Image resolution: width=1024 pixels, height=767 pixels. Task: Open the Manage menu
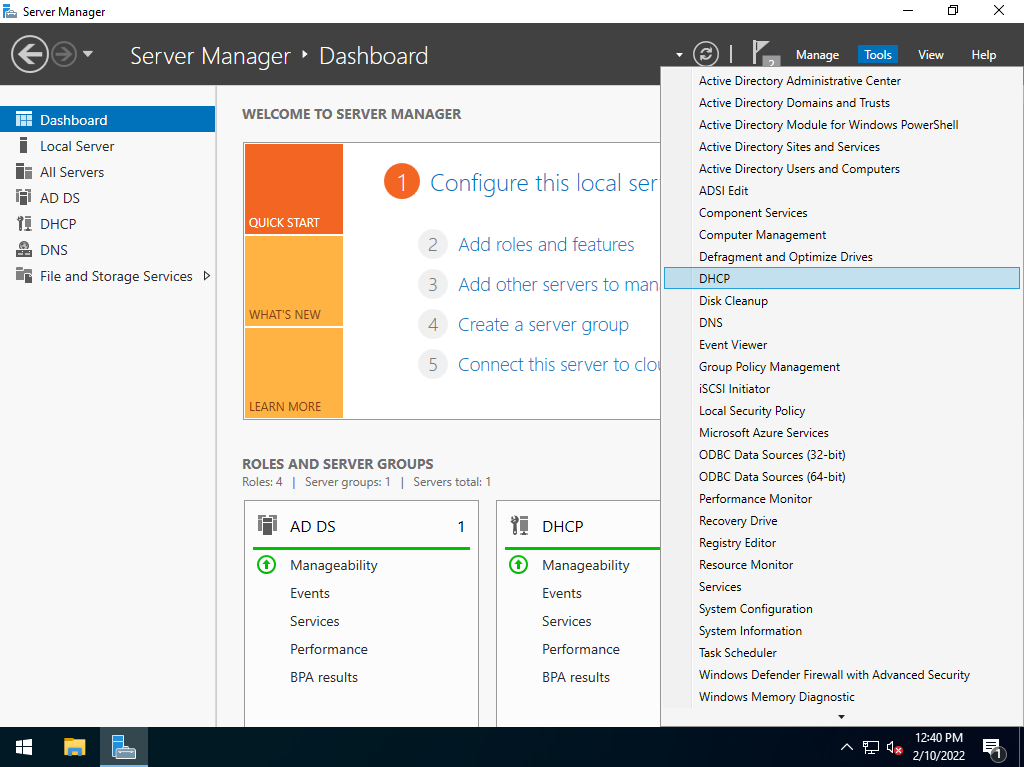coord(817,55)
